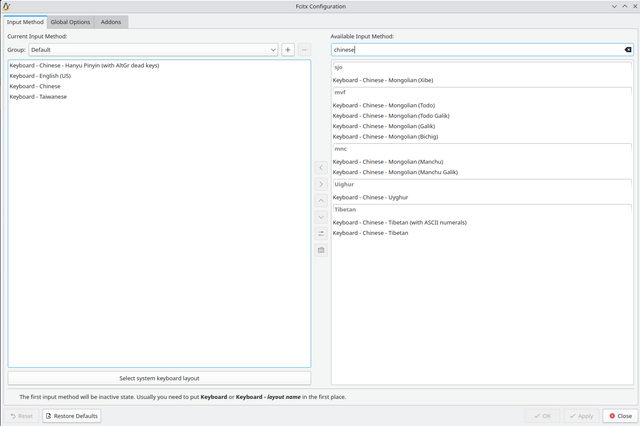This screenshot has height=426, width=640.
Task: Click the sjo group header
Action: click(482, 67)
